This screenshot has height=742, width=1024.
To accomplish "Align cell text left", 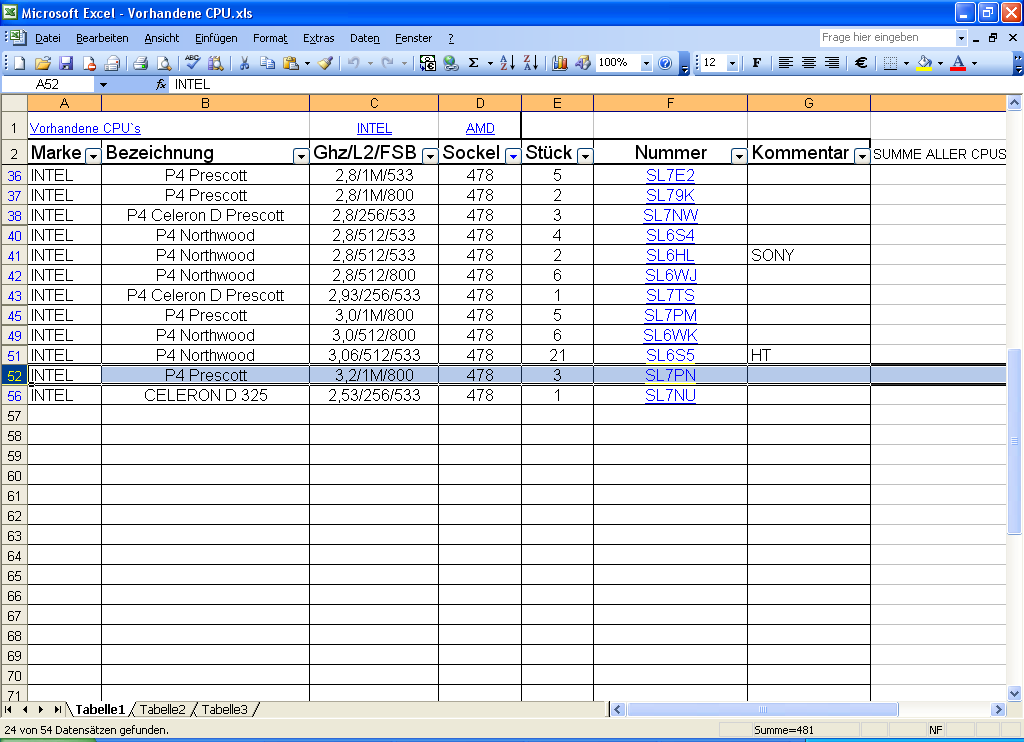I will 786,63.
